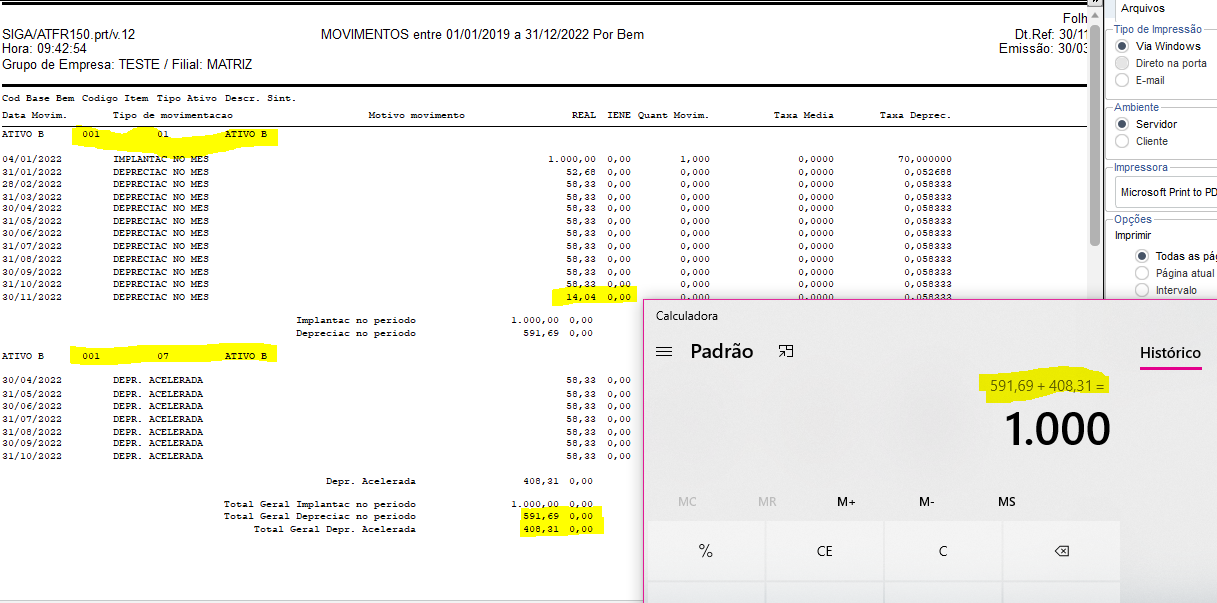The image size is (1217, 603).
Task: Click the report title MOVIMENTOS entre 01/01/2019
Action: click(x=482, y=34)
